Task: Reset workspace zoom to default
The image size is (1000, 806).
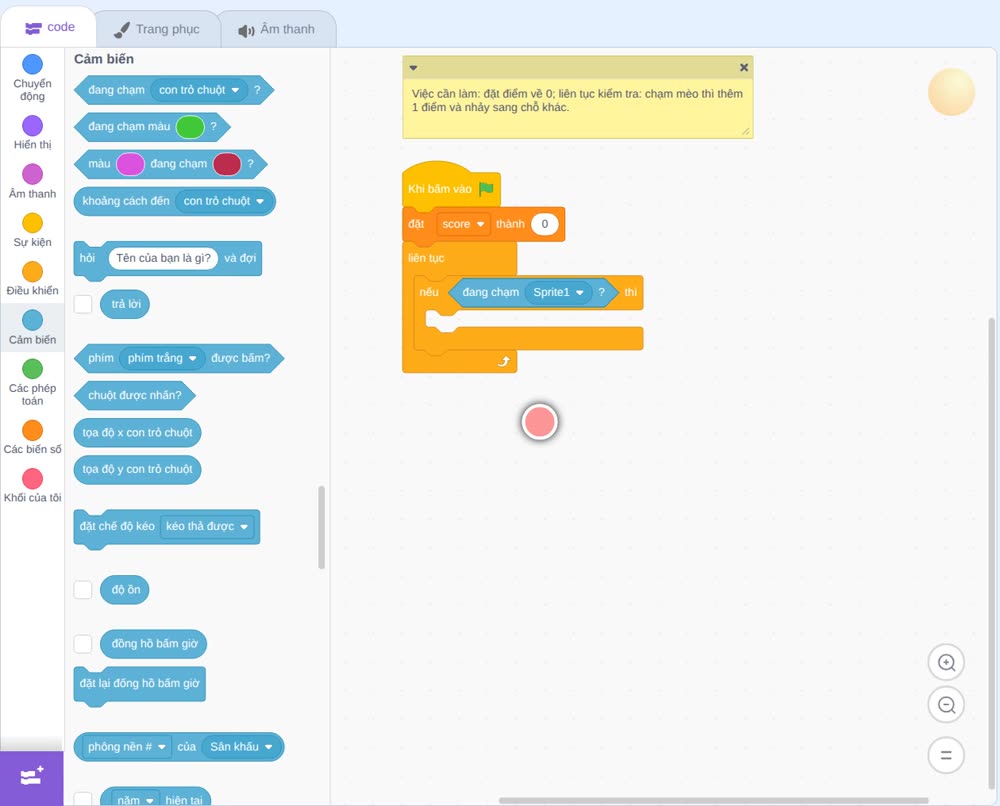Action: [x=946, y=755]
